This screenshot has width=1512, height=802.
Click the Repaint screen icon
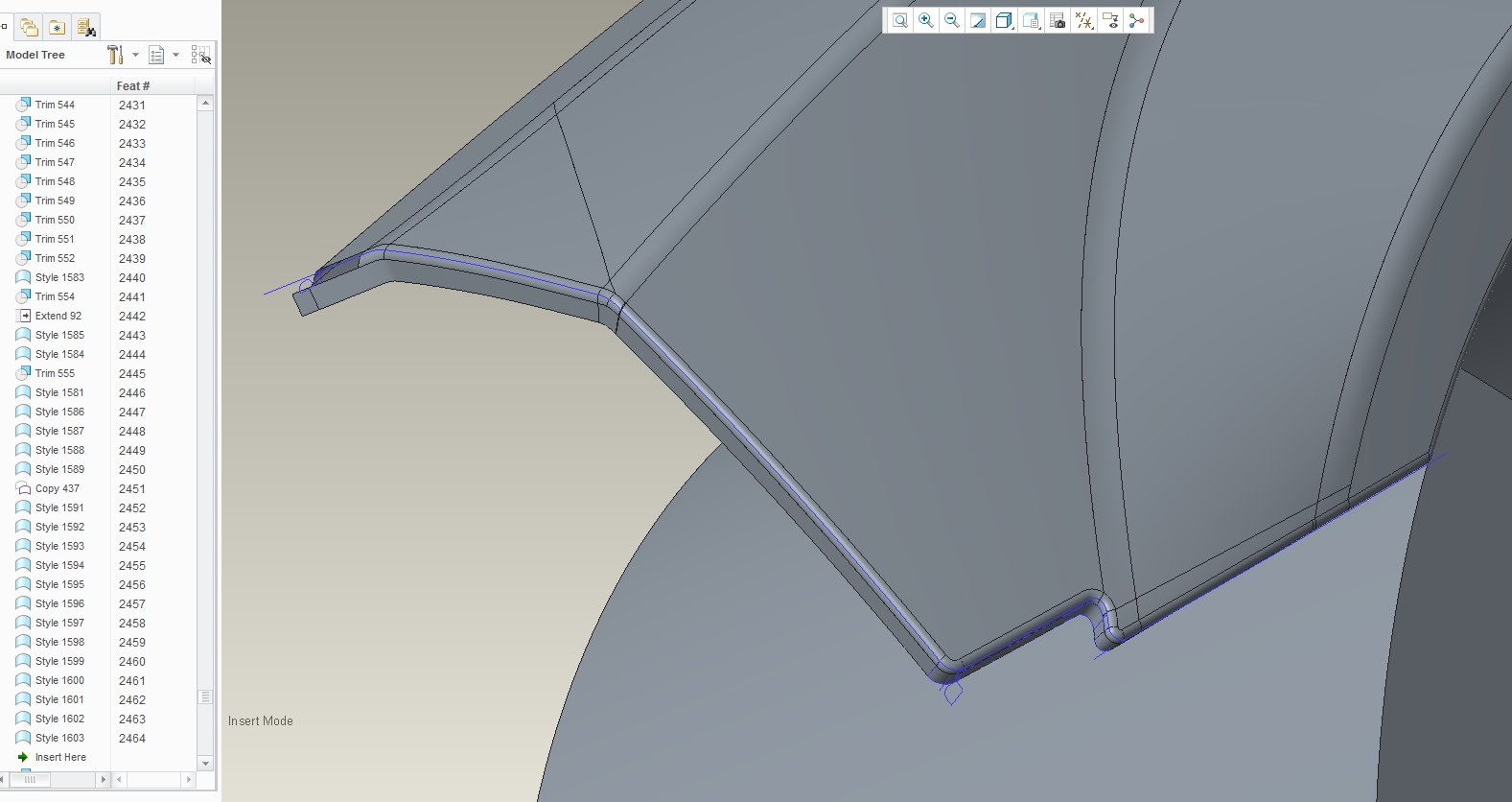[977, 21]
